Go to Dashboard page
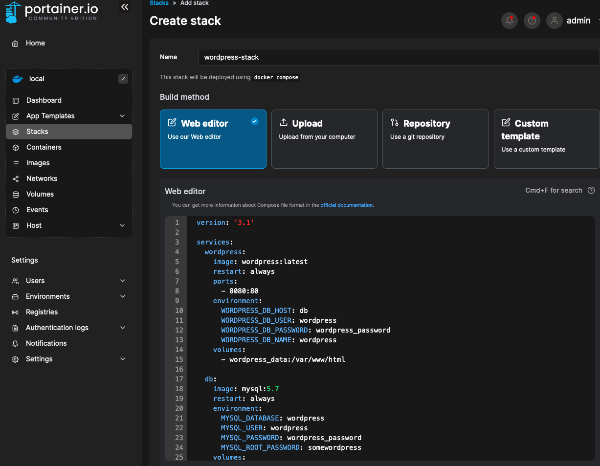 [44, 100]
